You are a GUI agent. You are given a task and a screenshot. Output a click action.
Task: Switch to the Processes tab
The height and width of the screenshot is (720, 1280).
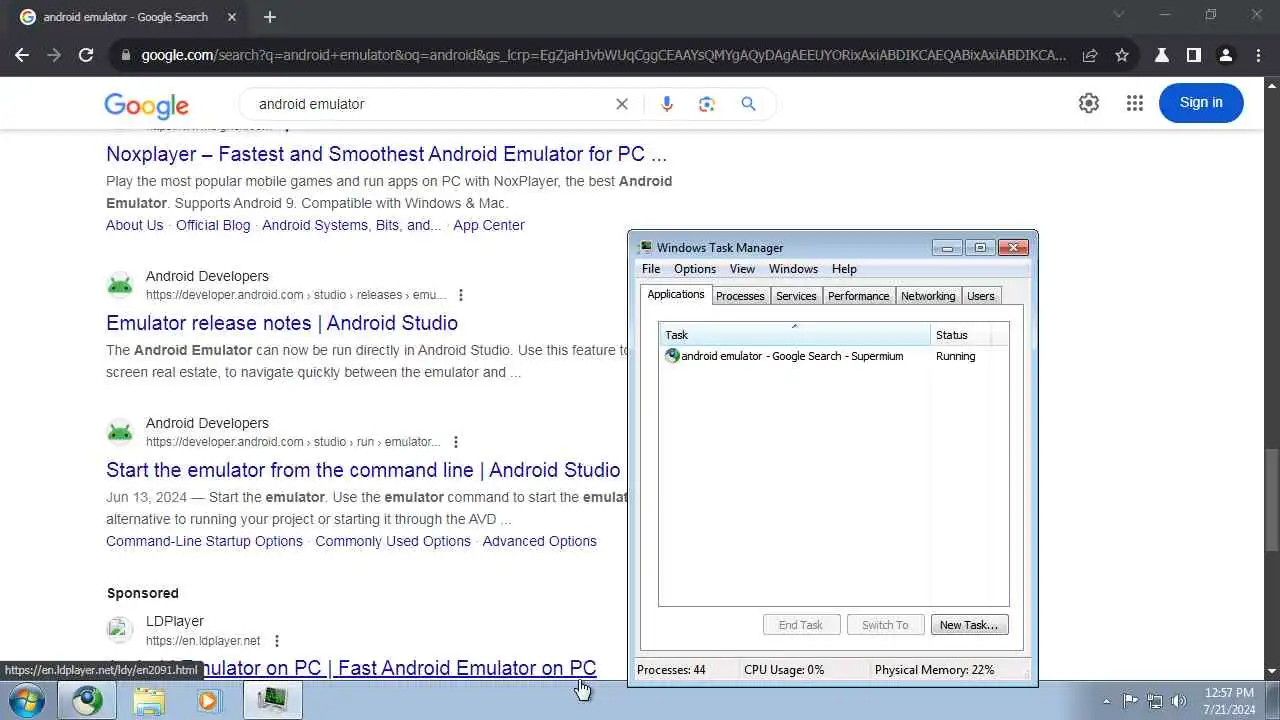tap(740, 296)
